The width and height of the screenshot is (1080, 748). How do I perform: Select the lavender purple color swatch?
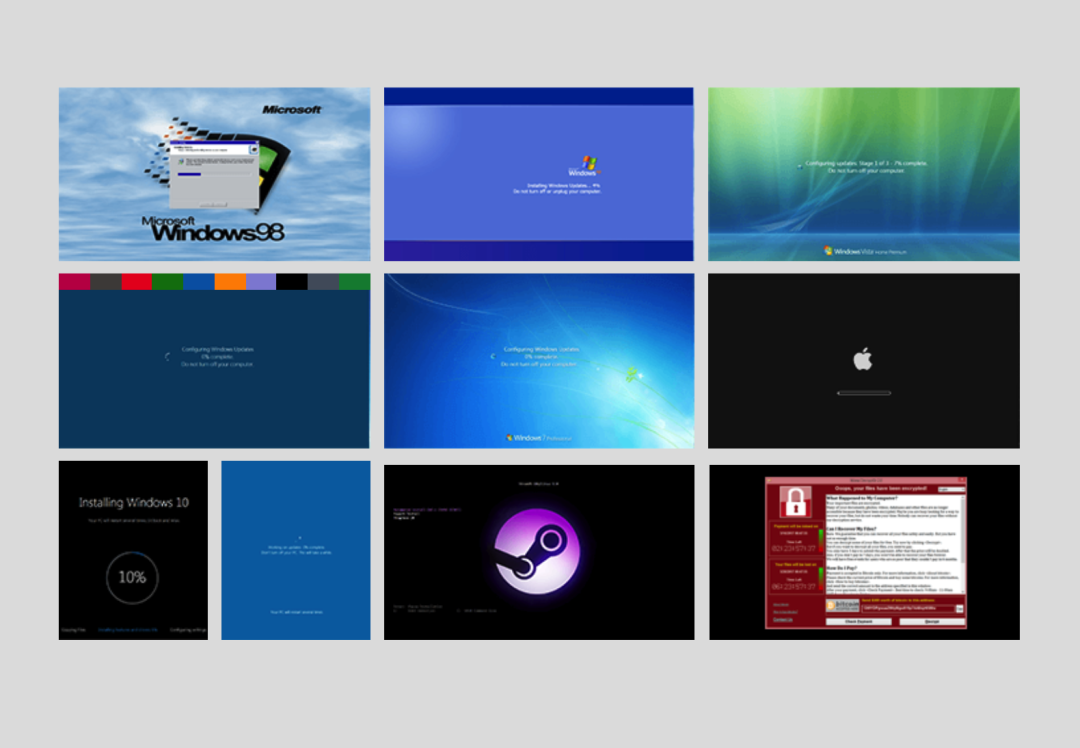click(x=261, y=282)
